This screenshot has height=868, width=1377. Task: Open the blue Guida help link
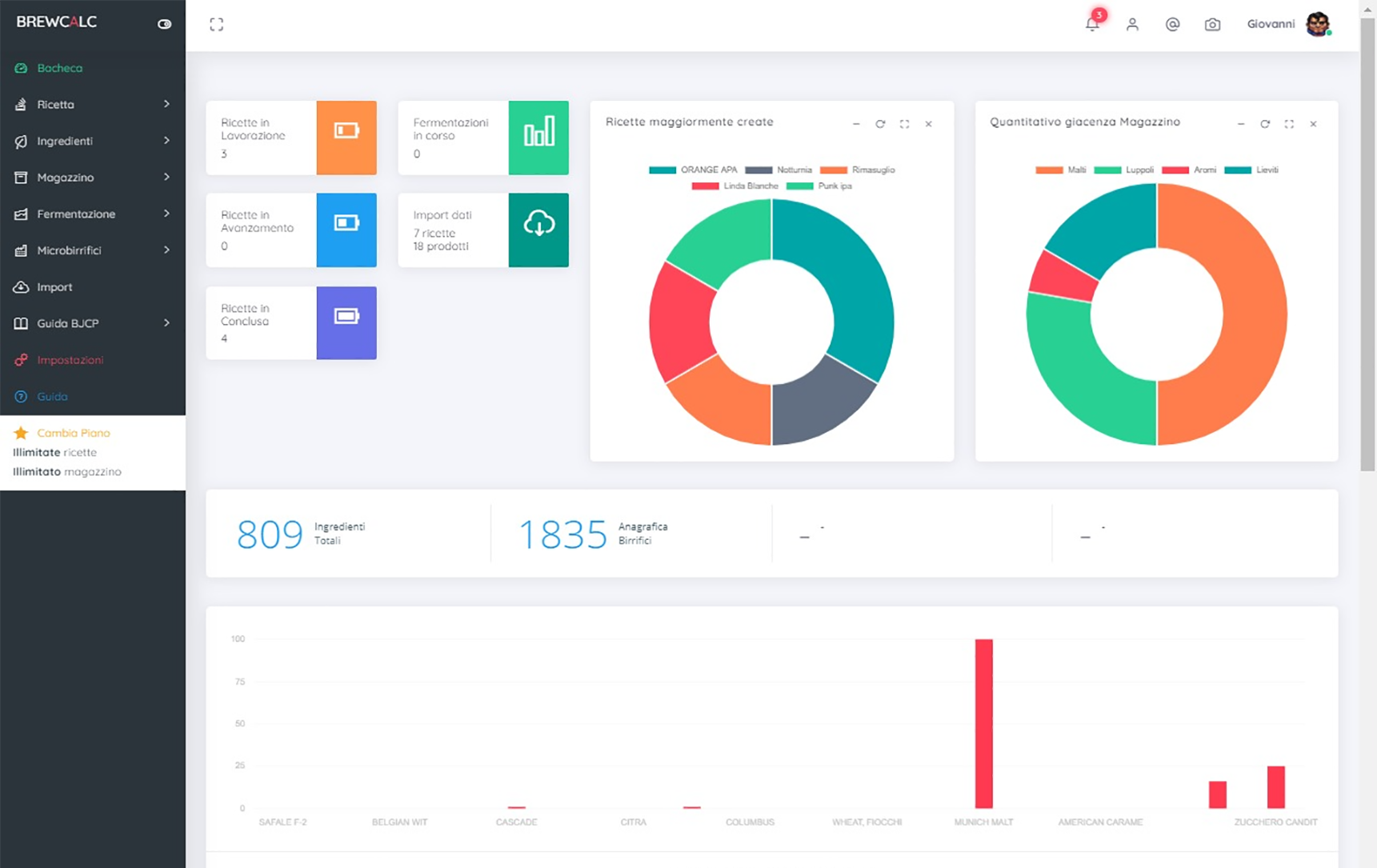pyautogui.click(x=52, y=397)
